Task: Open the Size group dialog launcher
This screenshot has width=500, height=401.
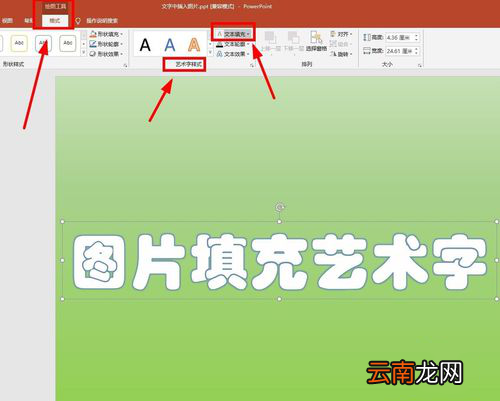Action: click(x=420, y=65)
